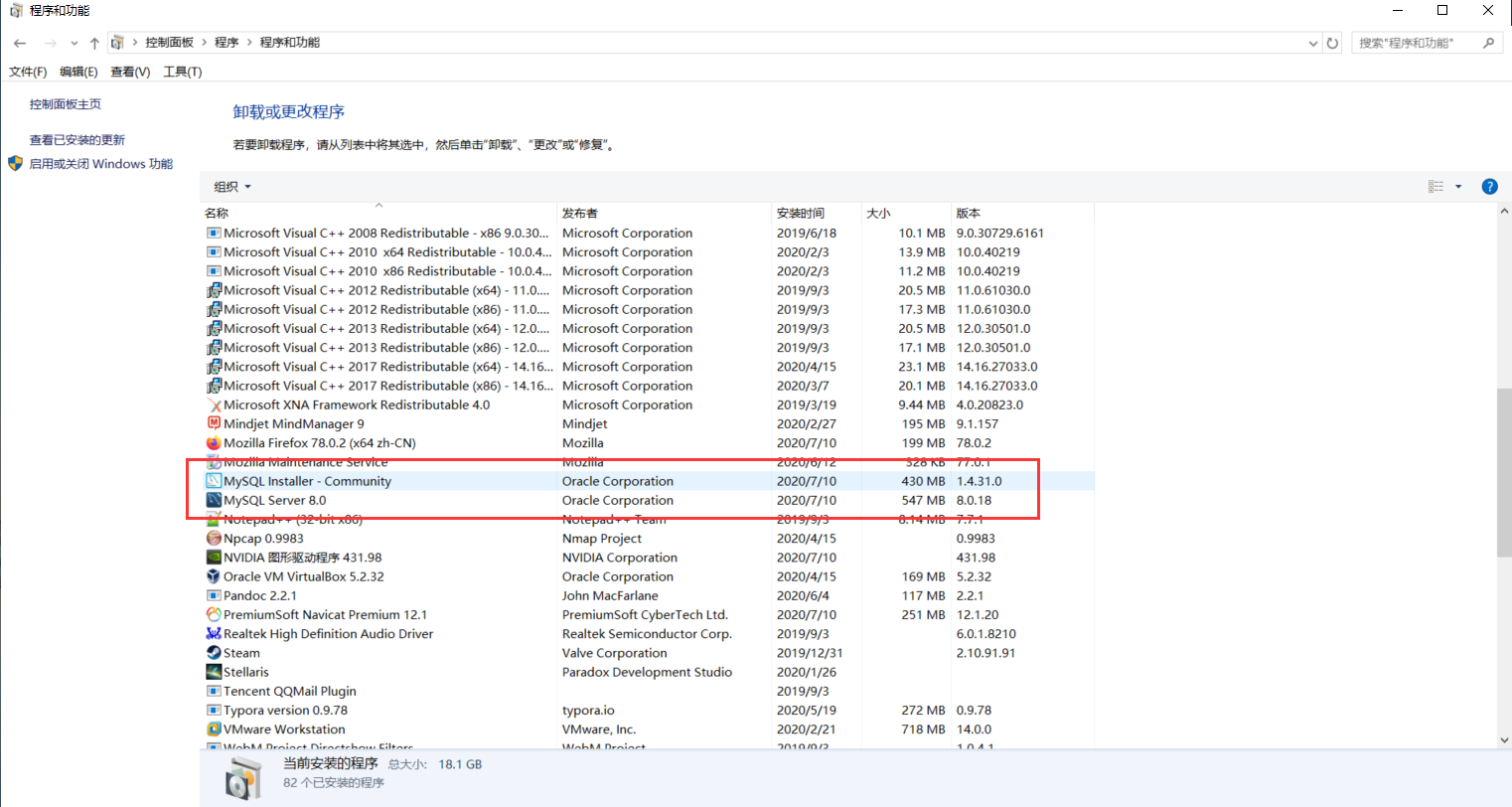Viewport: 1512px width, 807px height.
Task: Click the 控制面板主页 link
Action: pos(66,104)
